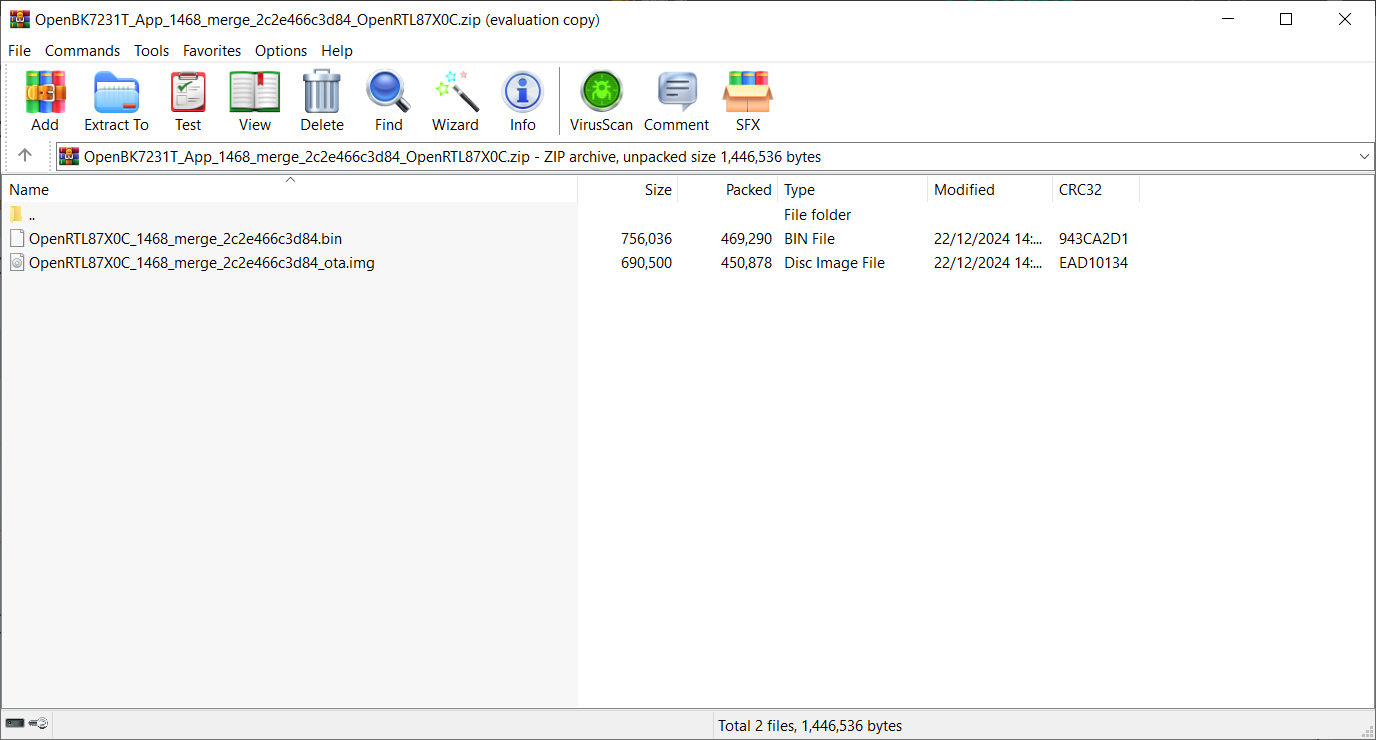Click the 'Disc Image File' type cell
The image size is (1376, 740).
coord(834,262)
